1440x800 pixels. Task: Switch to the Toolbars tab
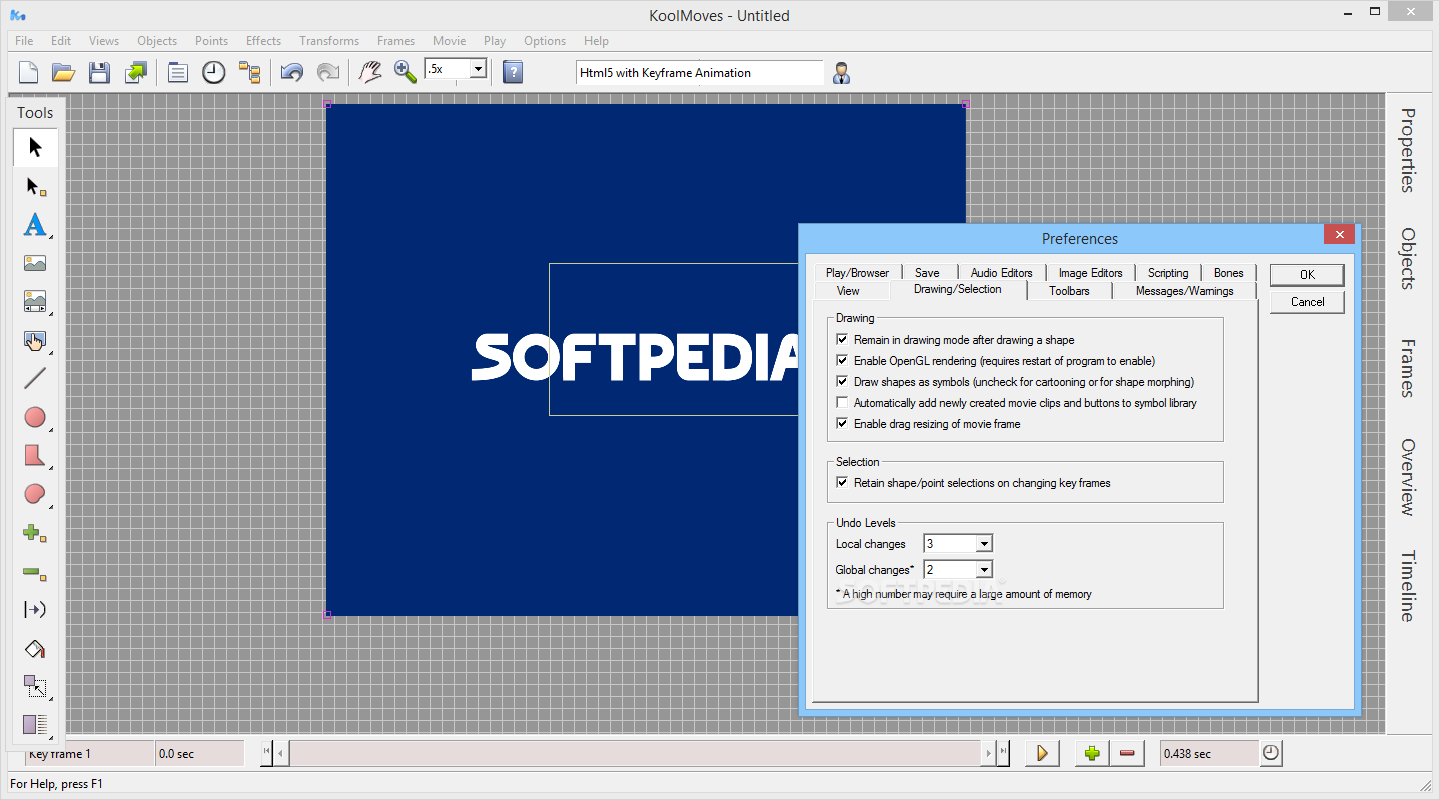point(1070,291)
